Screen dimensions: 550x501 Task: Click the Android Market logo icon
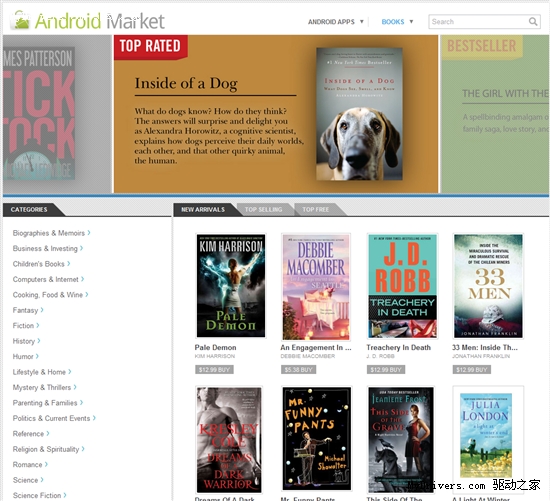click(20, 20)
